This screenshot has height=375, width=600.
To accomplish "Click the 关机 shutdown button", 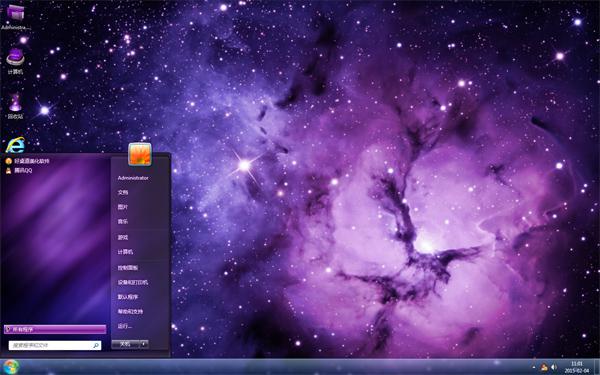I will coord(125,344).
